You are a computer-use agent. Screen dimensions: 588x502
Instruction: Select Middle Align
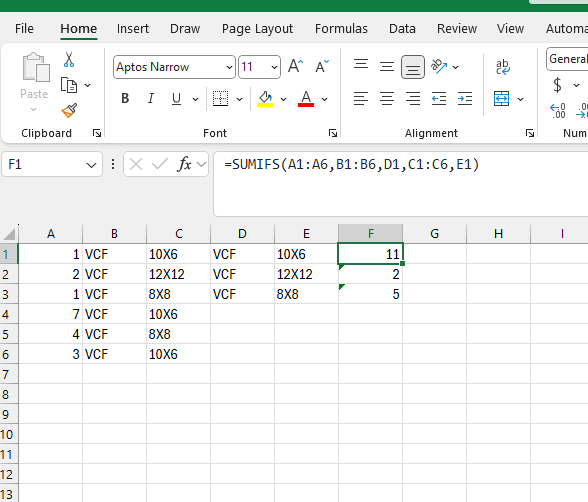(387, 67)
